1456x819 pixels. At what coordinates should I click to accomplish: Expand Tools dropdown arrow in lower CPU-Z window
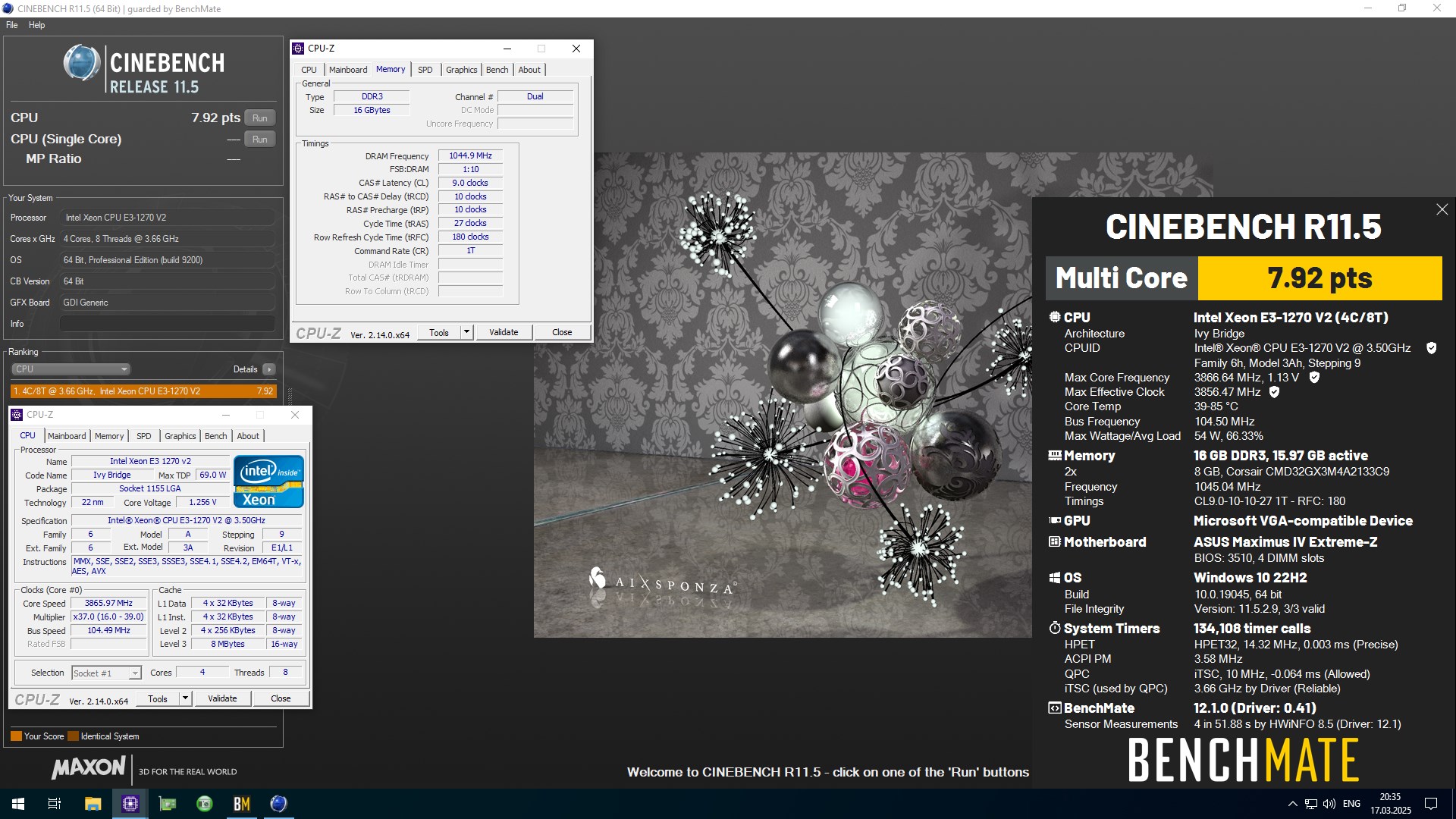(185, 698)
